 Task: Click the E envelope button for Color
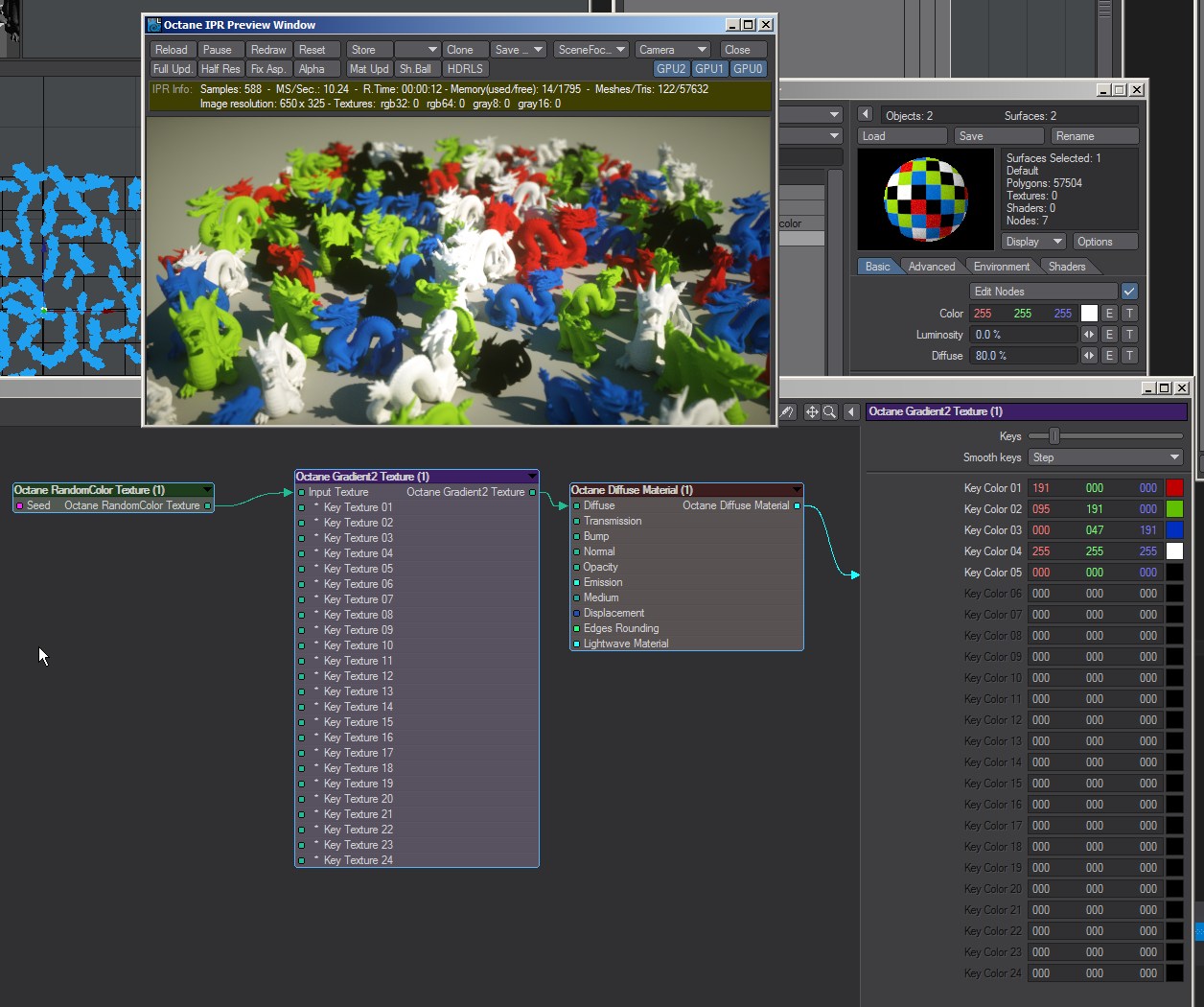[1109, 314]
